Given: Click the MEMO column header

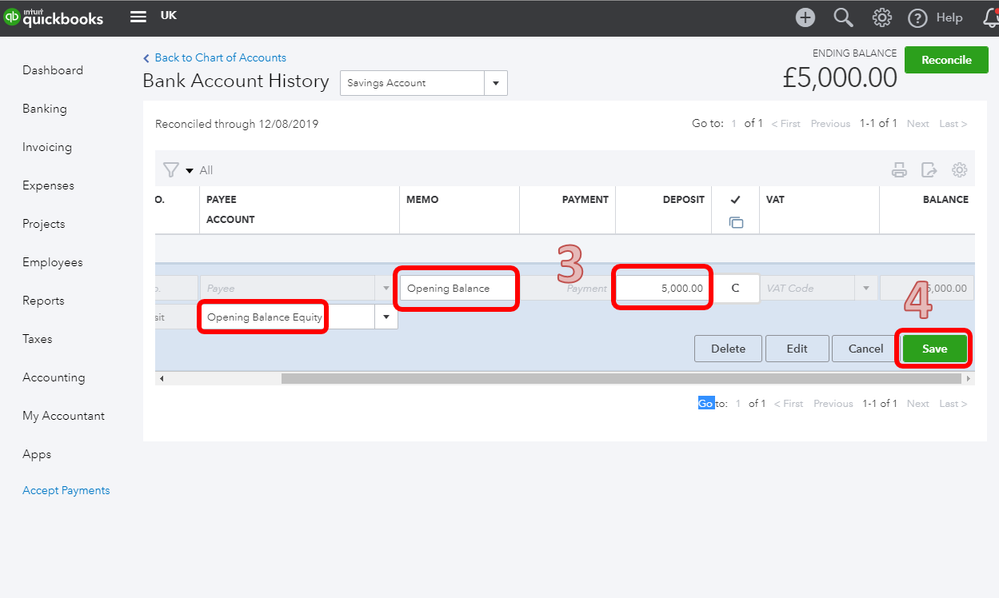Looking at the screenshot, I should pos(422,199).
